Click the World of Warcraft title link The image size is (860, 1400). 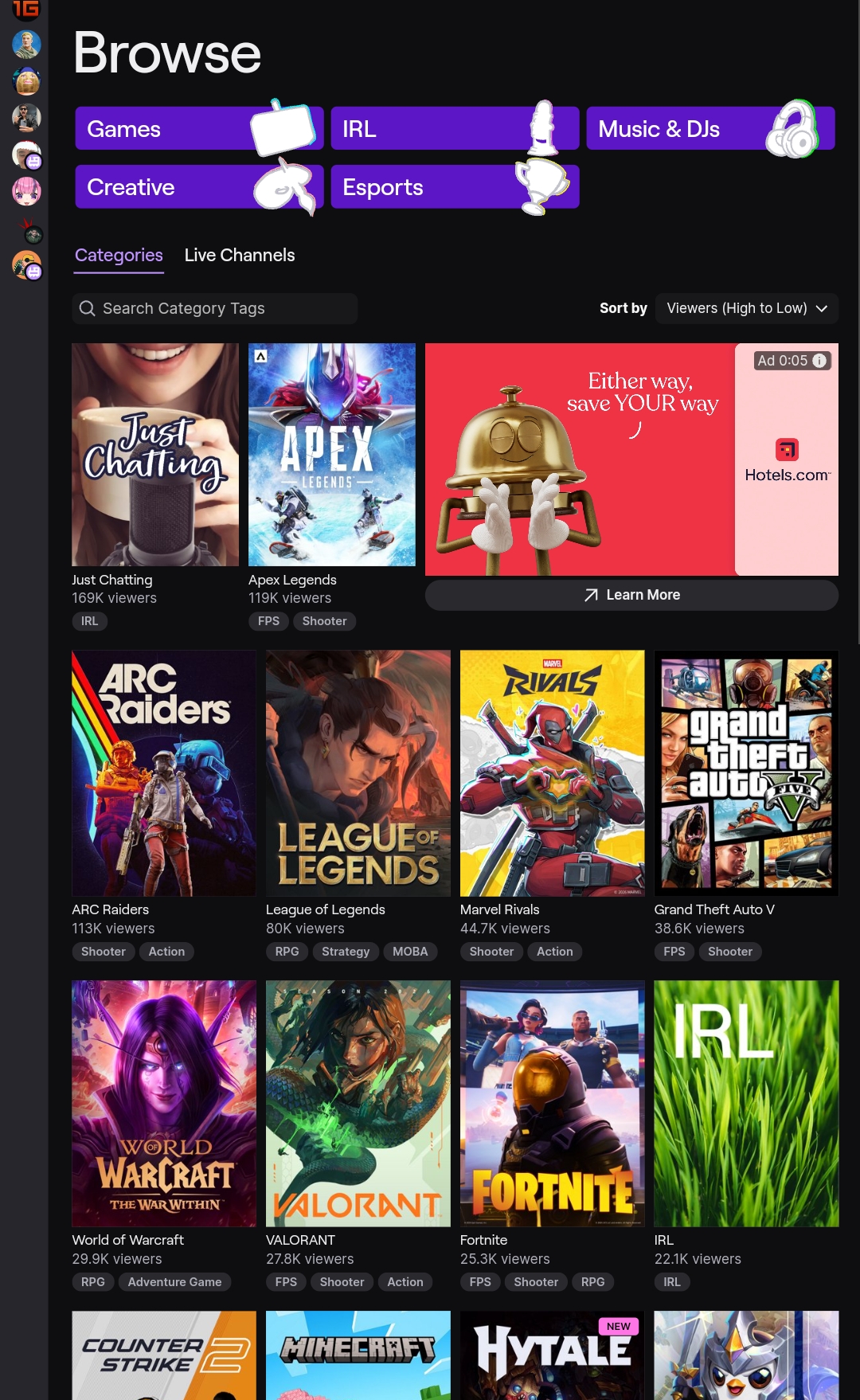128,1240
